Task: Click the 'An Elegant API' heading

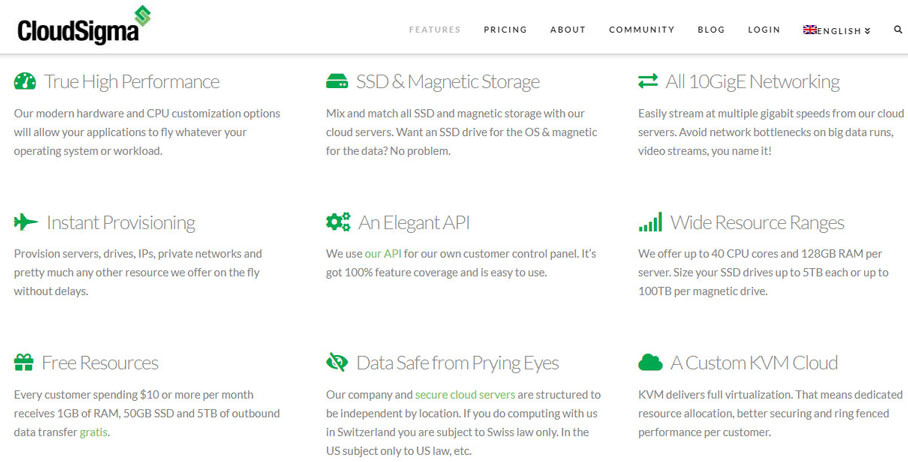Action: click(414, 222)
